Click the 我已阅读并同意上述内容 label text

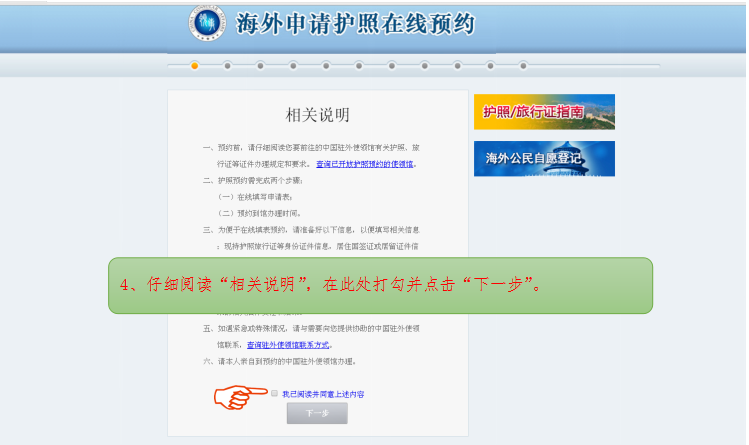[323, 394]
